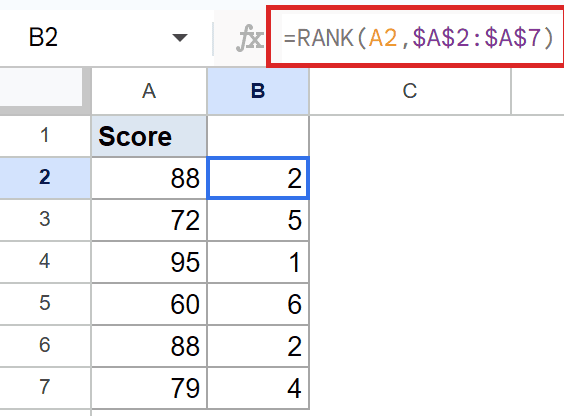564x416 pixels.
Task: Click cell B6 showing rank 2
Action: coord(258,346)
